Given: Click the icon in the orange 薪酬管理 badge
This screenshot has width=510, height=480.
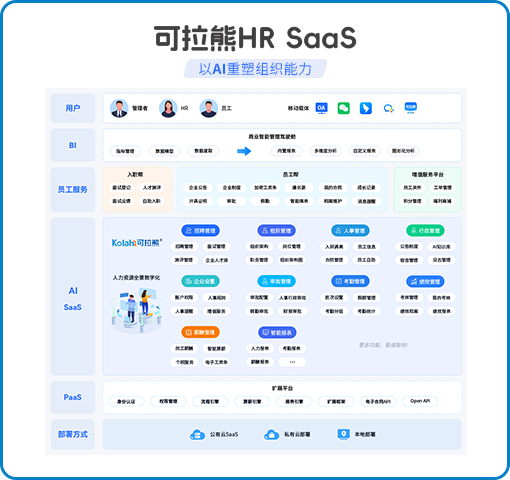Looking at the screenshot, I should tap(189, 332).
